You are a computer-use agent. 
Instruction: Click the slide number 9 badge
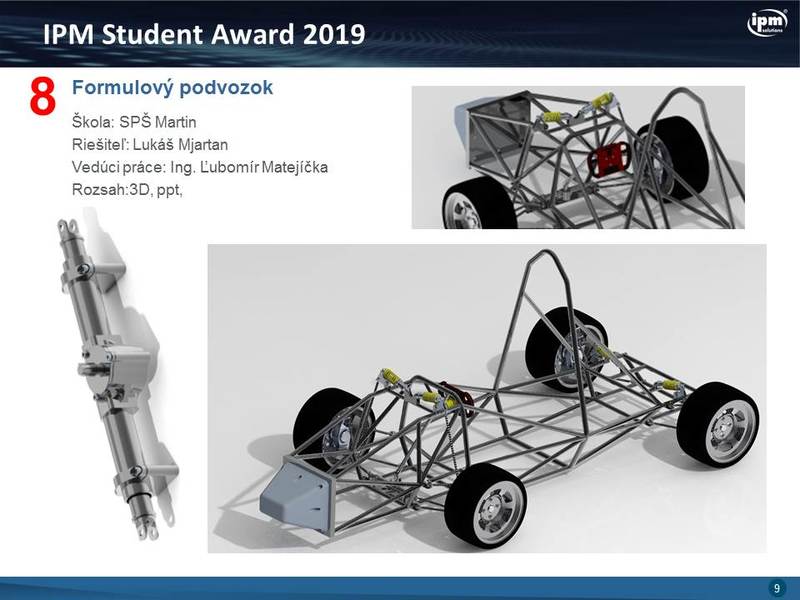pyautogui.click(x=776, y=587)
